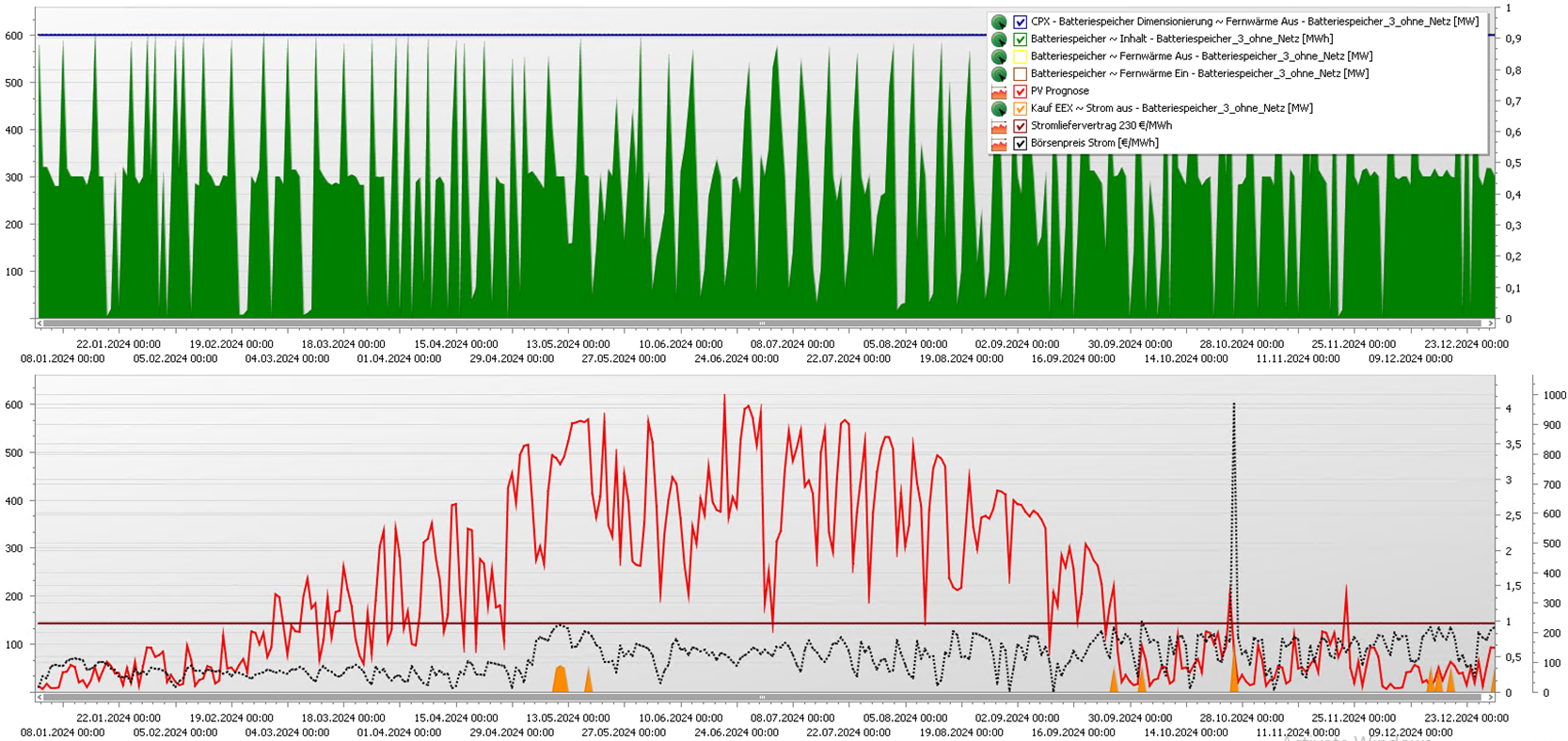Click the Stromliefervertrag 230 €/MWh legend label

tap(1101, 126)
